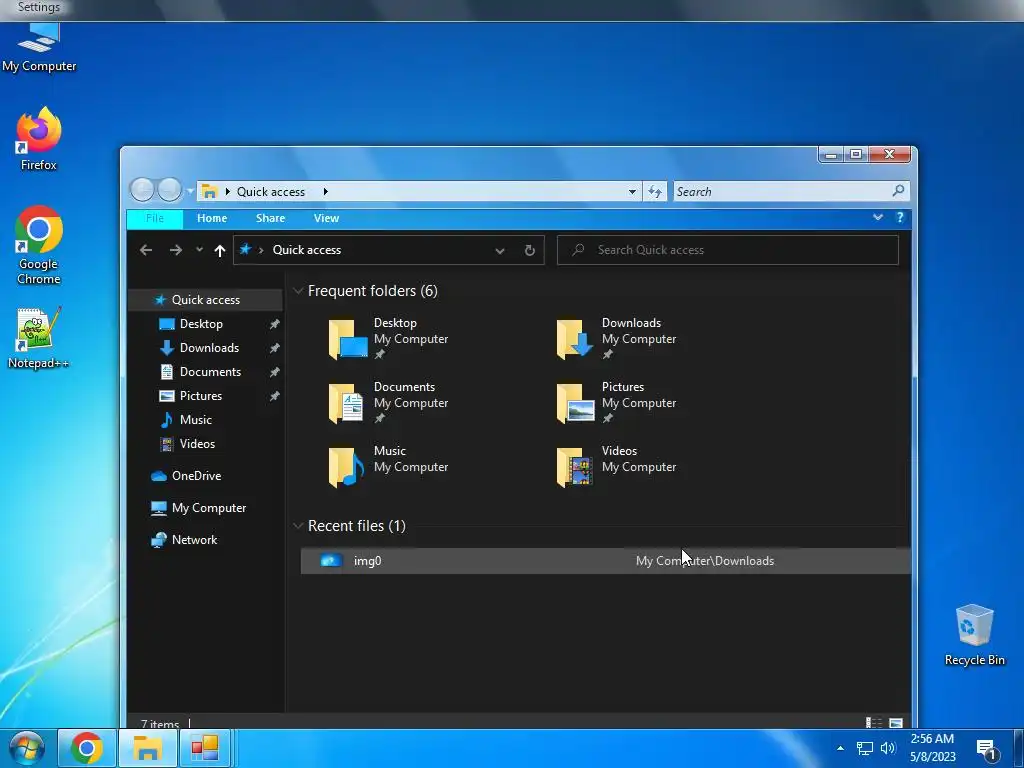Open the notification center icon

pyautogui.click(x=986, y=749)
